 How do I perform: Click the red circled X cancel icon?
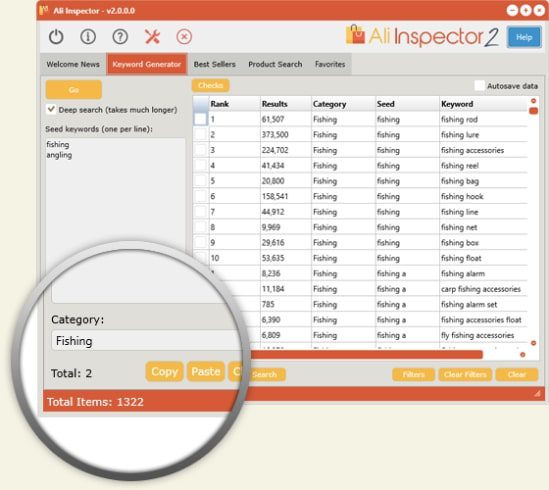184,37
